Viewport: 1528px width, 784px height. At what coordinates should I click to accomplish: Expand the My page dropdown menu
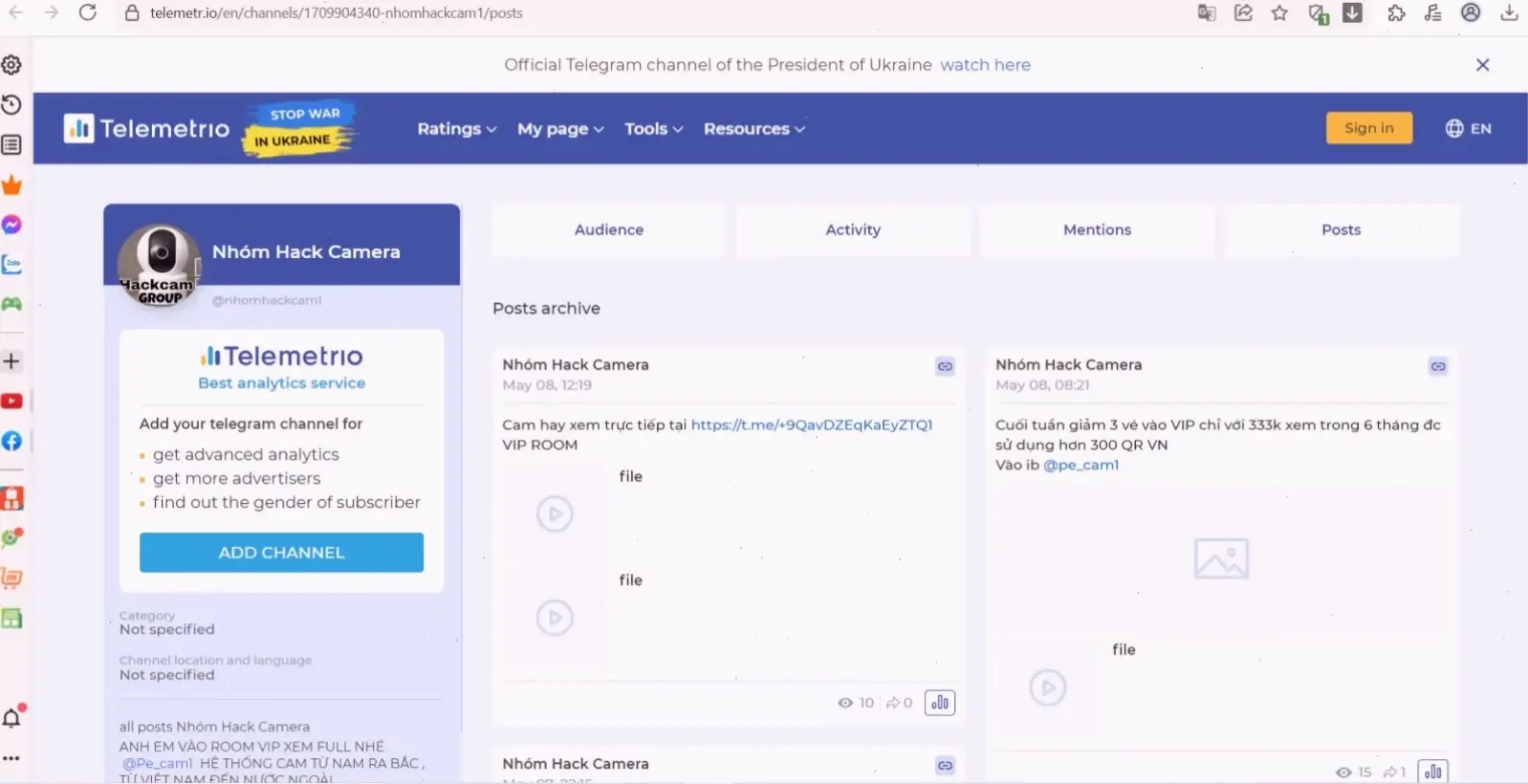[x=560, y=129]
